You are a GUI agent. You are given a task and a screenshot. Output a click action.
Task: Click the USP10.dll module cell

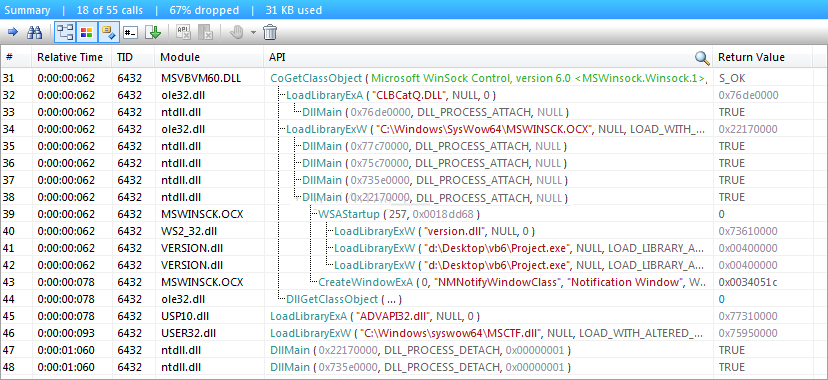pyautogui.click(x=186, y=316)
